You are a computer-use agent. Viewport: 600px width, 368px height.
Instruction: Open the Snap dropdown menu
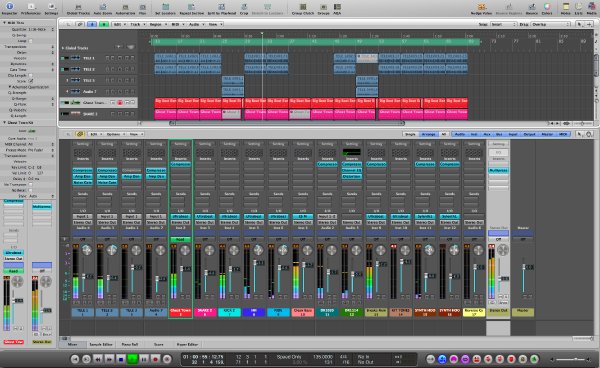503,24
